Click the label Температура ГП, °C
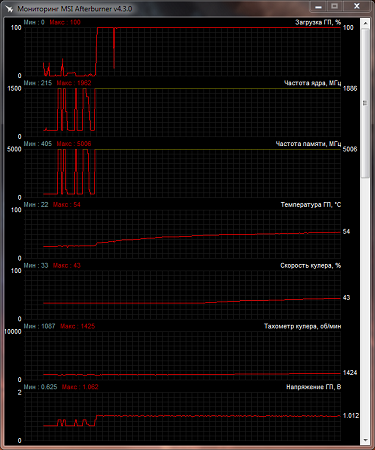Image resolution: width=375 pixels, height=450 pixels. point(311,205)
